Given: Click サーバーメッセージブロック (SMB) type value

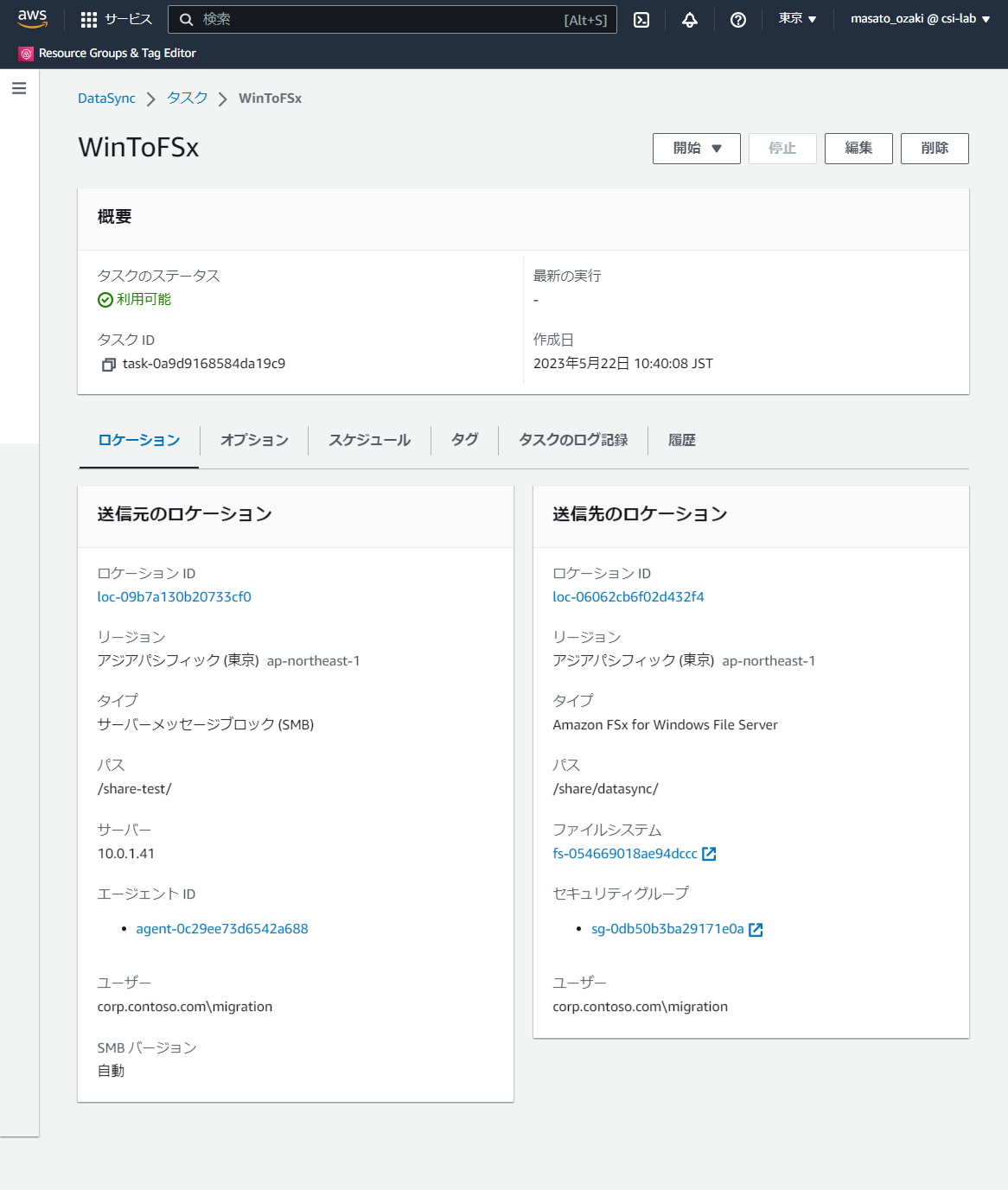Looking at the screenshot, I should click(x=206, y=725).
